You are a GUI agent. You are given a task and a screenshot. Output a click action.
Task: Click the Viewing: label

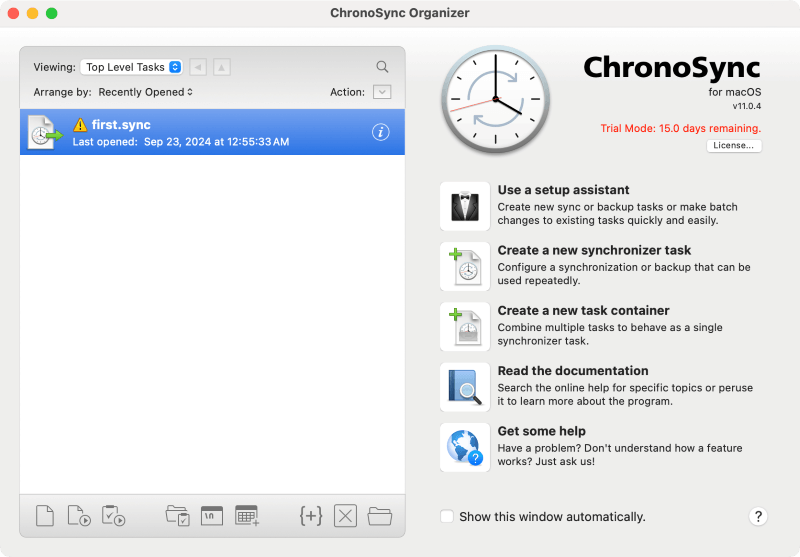click(54, 67)
